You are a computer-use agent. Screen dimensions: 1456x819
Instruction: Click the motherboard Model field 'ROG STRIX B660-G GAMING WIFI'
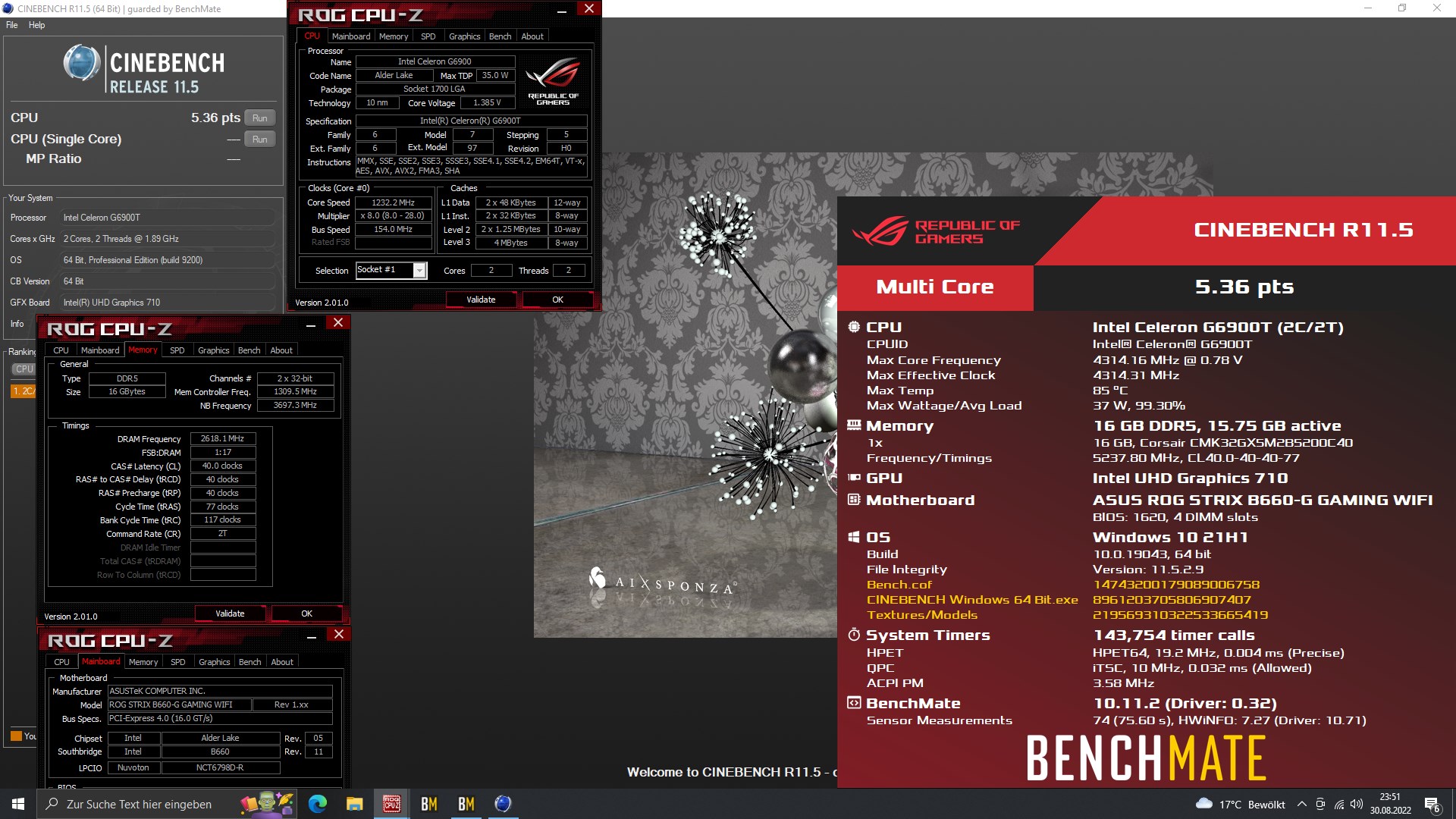[179, 705]
